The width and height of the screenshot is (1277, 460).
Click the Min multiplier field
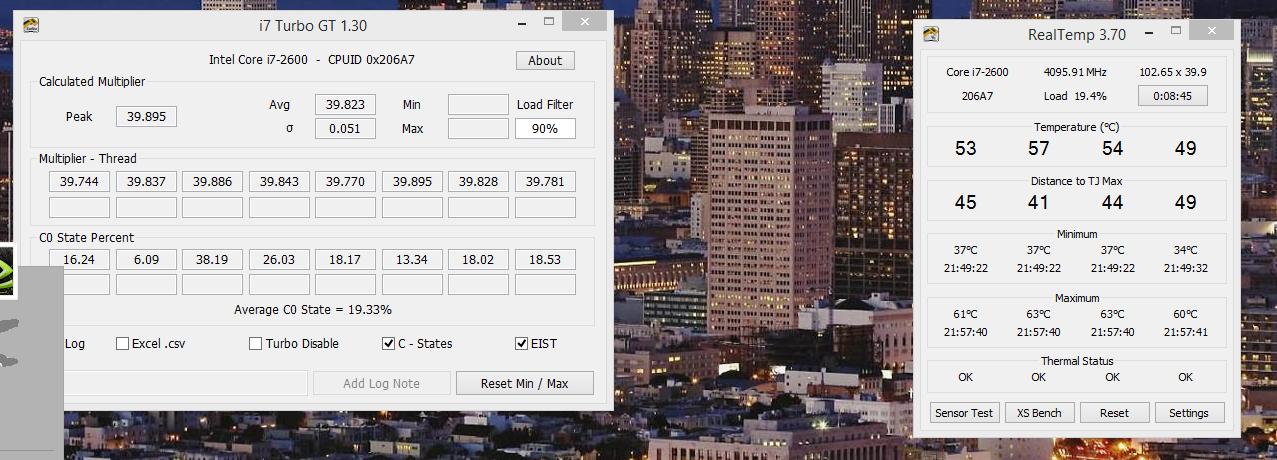coord(478,104)
